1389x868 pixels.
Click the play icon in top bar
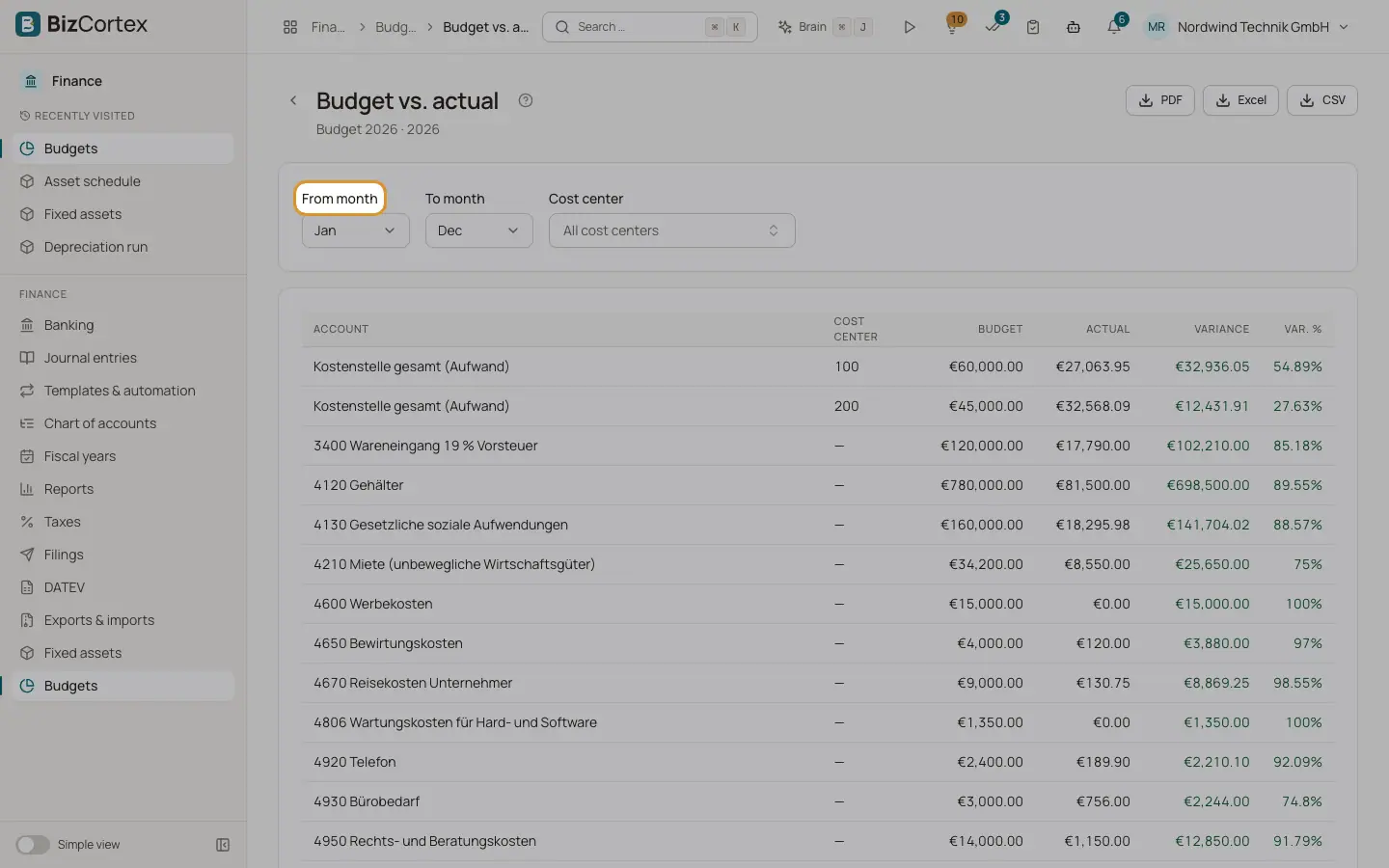[x=909, y=27]
